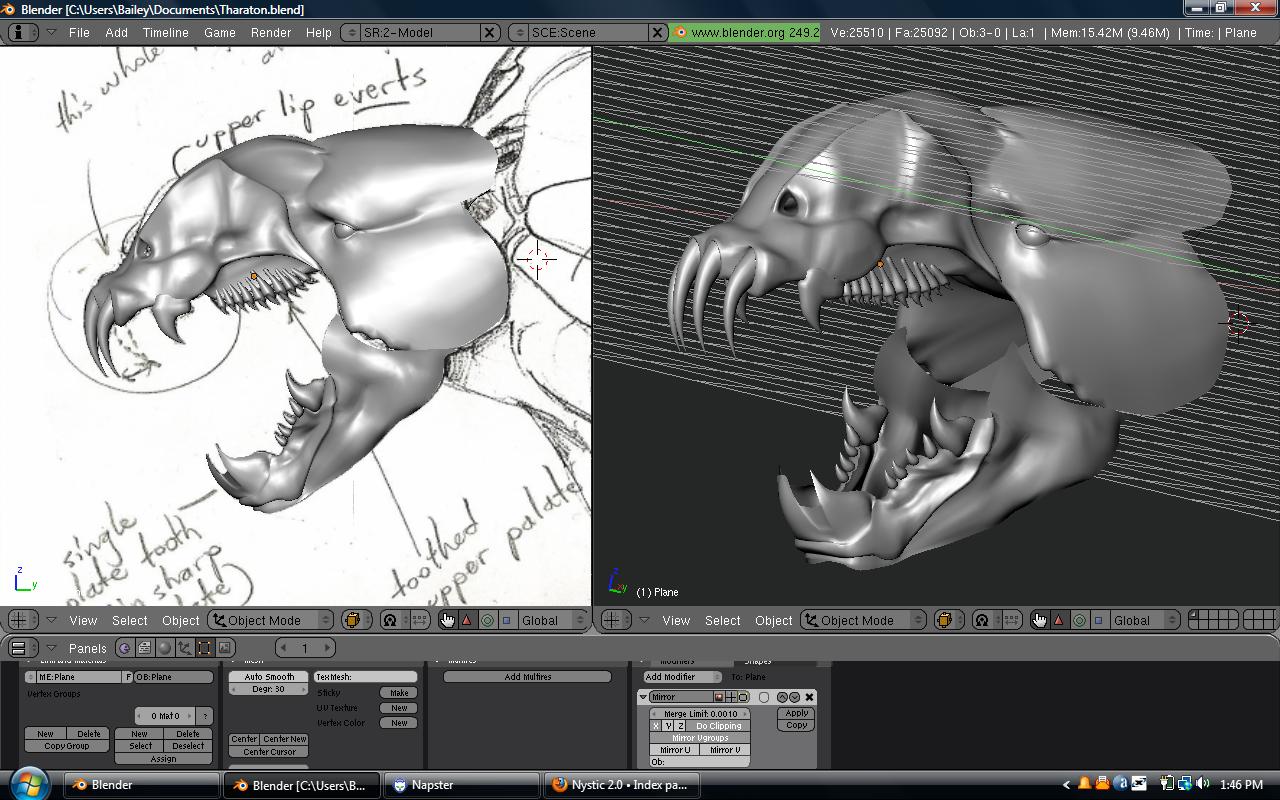Open the Timeline menu in top header
Screen dimensions: 1280x800
165,32
